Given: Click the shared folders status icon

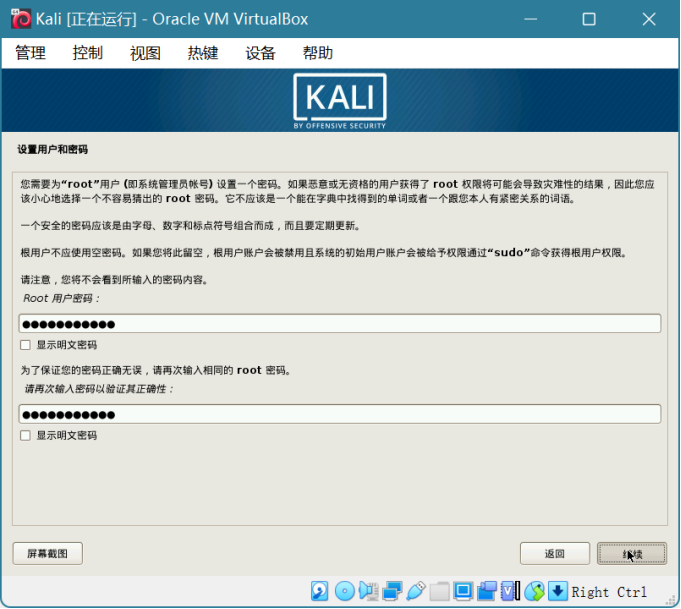Looking at the screenshot, I should 440,592.
